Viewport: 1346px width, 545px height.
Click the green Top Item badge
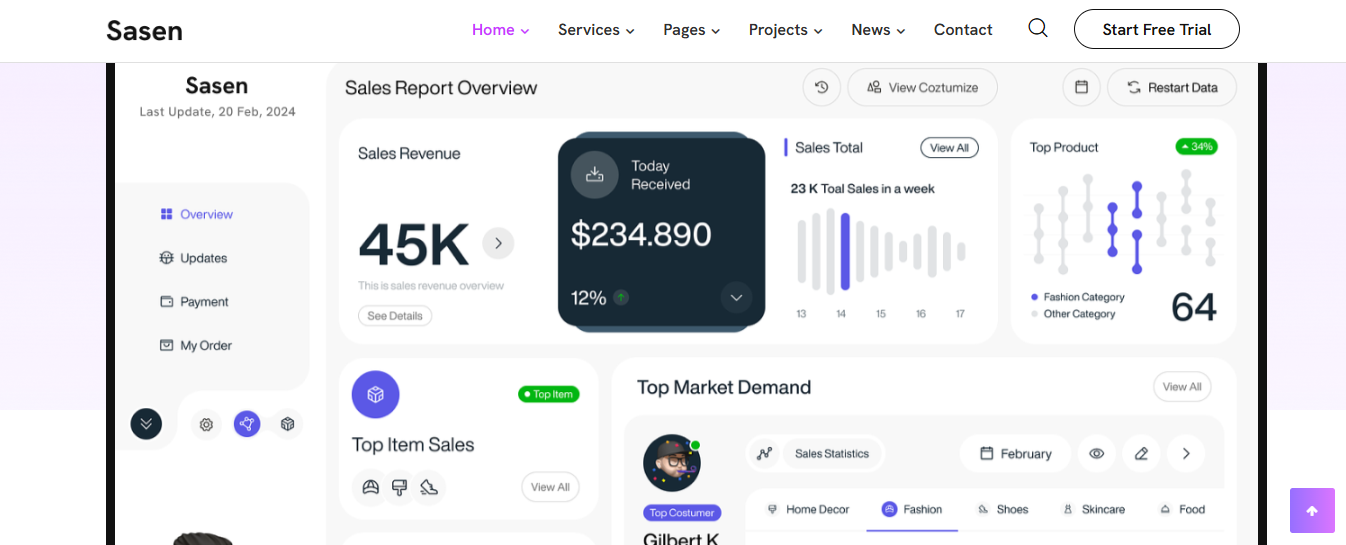tap(548, 394)
